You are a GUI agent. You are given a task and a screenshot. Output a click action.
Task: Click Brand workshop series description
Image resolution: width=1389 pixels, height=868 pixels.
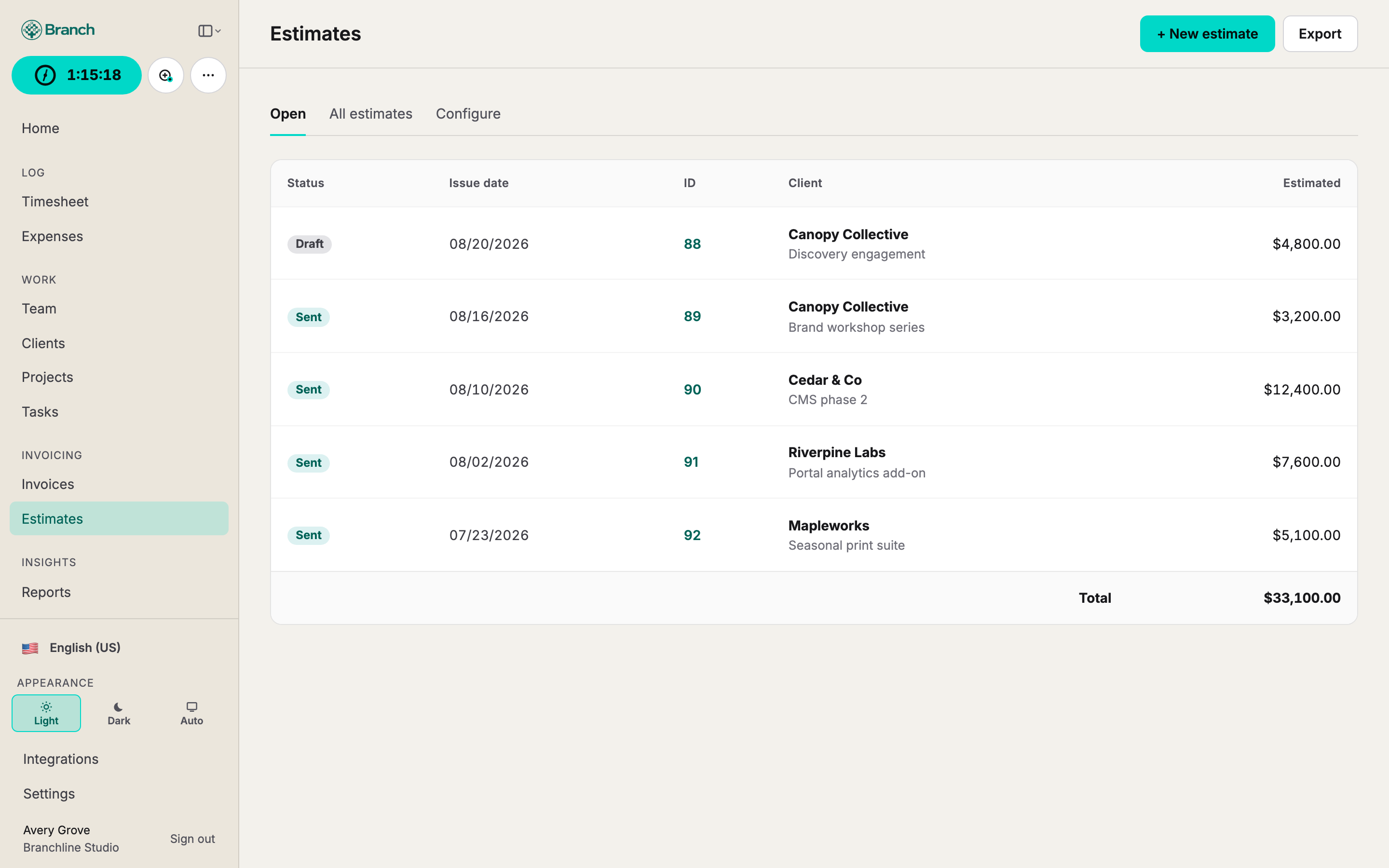tap(857, 327)
